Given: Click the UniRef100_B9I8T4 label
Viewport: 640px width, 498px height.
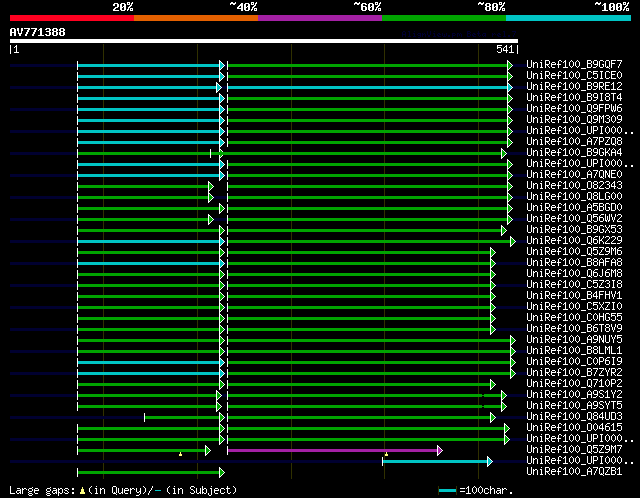Looking at the screenshot, I should pos(574,98).
